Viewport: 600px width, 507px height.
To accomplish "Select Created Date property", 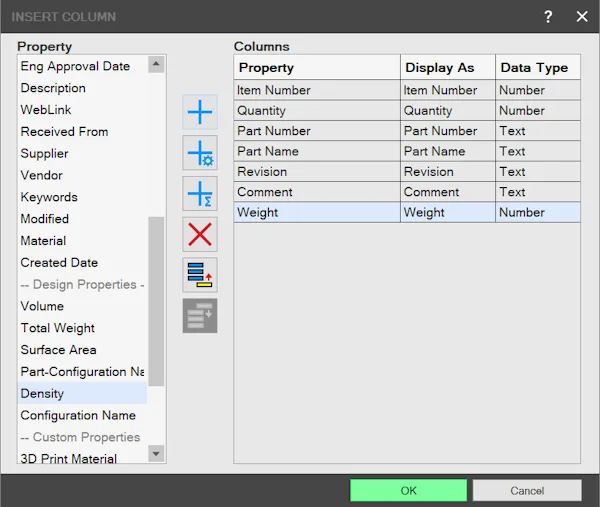I will point(82,262).
